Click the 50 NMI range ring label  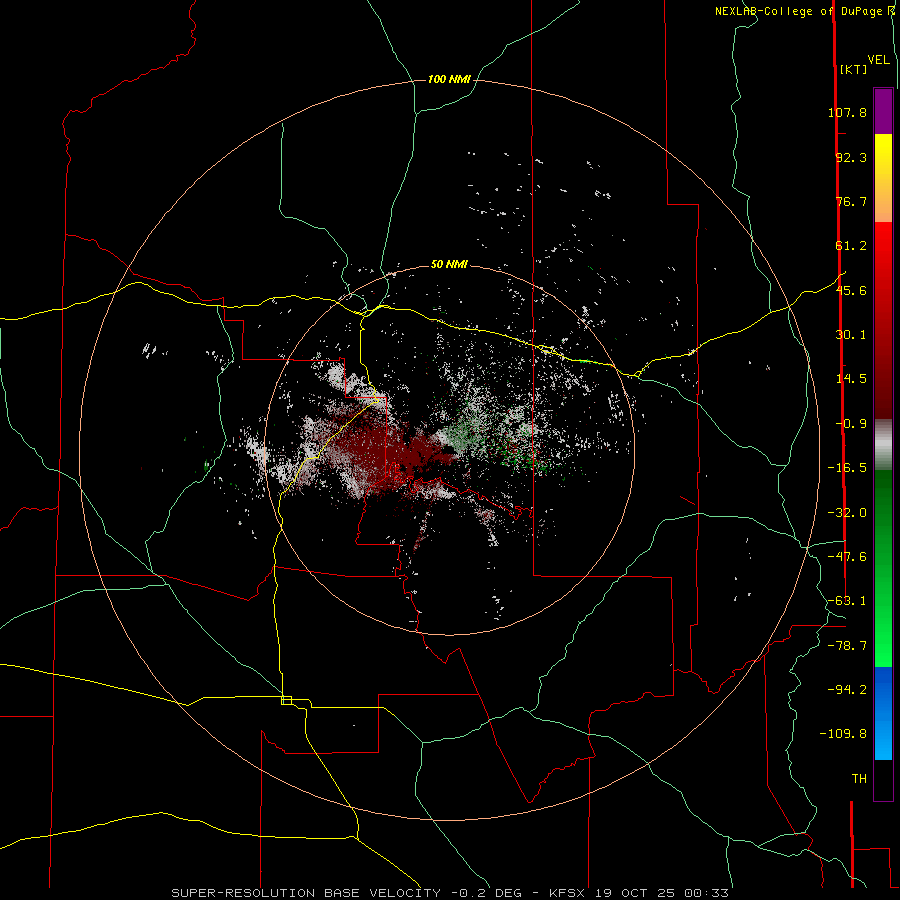point(449,265)
